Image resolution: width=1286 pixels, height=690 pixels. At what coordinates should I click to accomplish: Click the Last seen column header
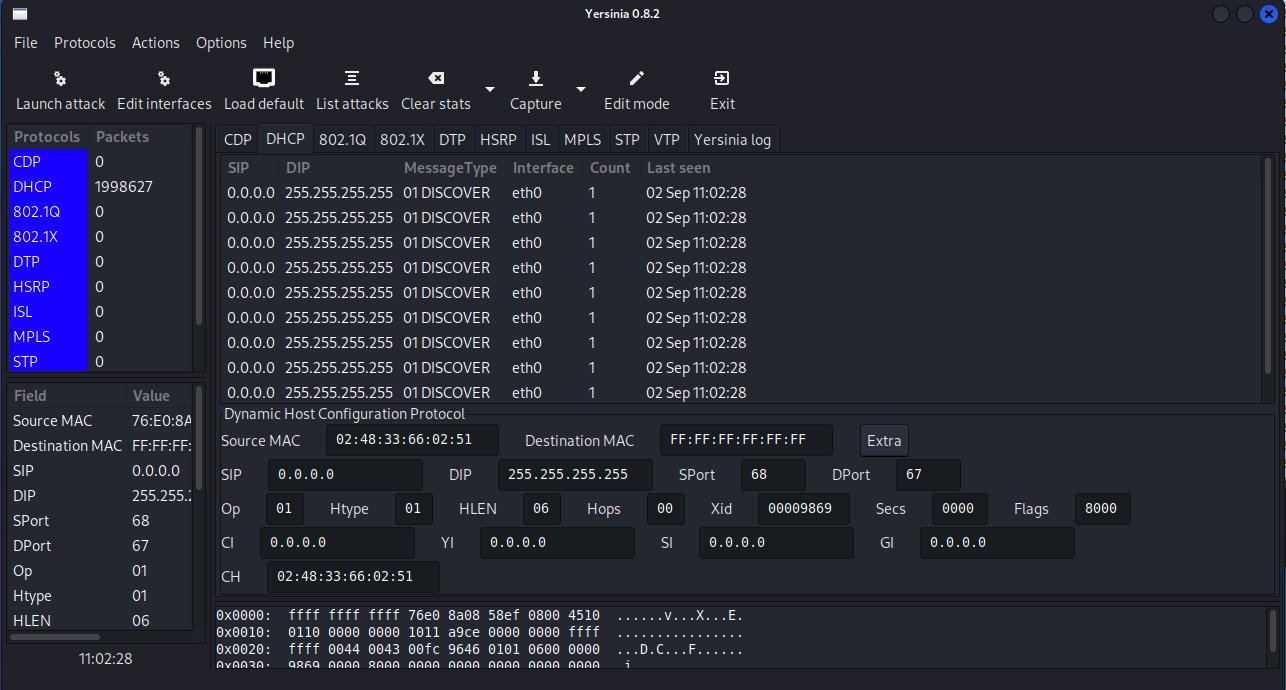tap(678, 168)
